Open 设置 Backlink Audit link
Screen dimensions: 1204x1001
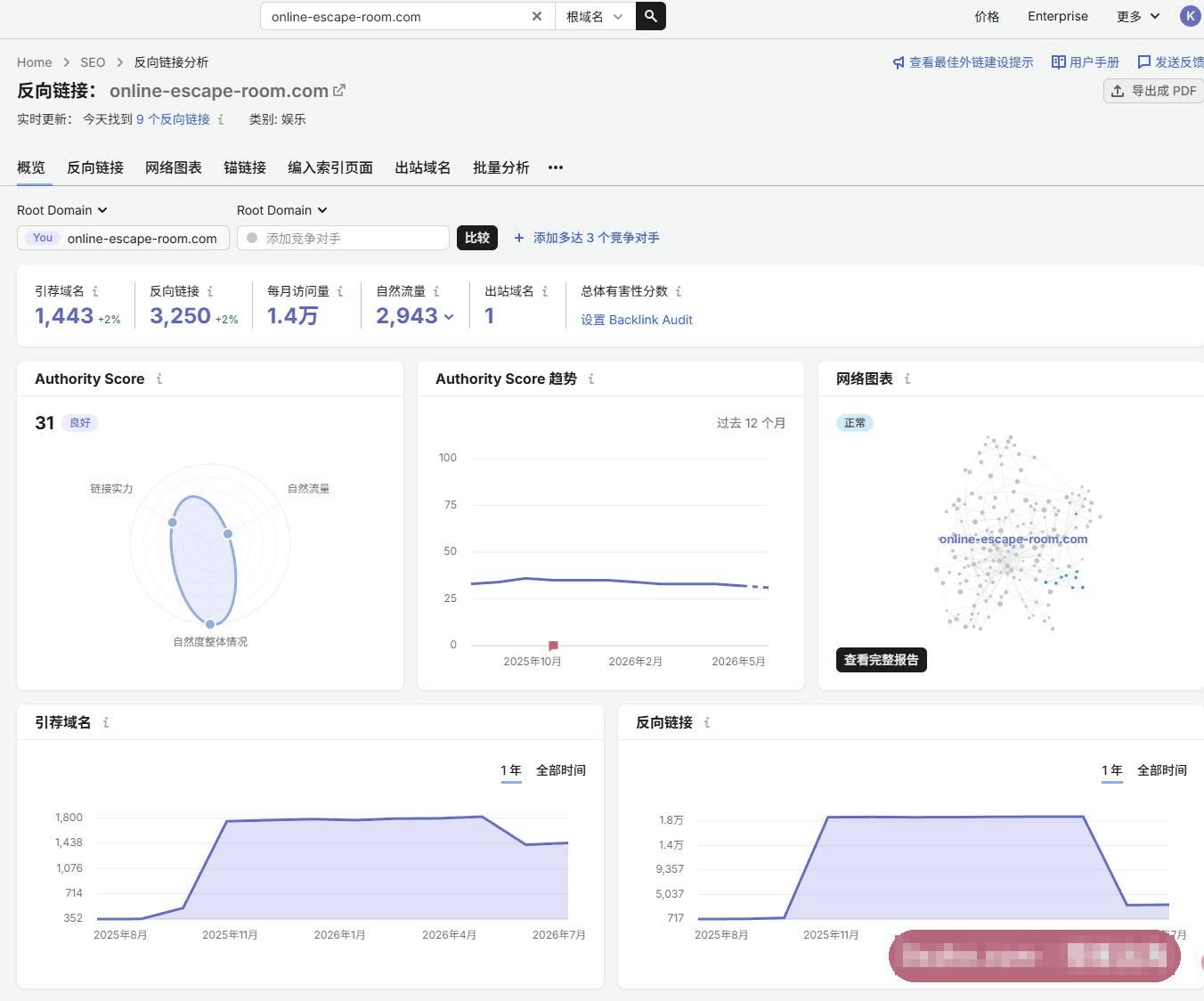tap(637, 320)
